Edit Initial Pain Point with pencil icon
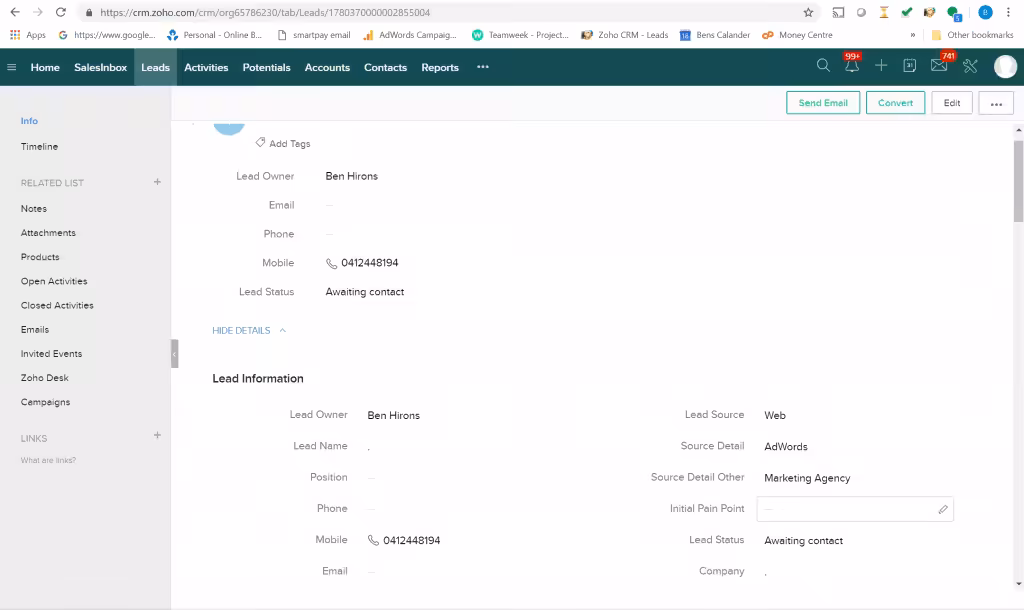This screenshot has height=610, width=1024. coord(942,509)
